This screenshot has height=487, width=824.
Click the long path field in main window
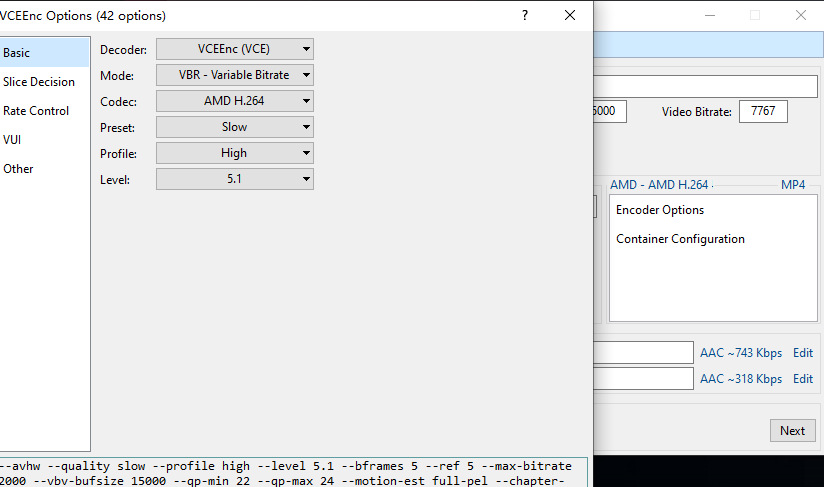pyautogui.click(x=705, y=86)
